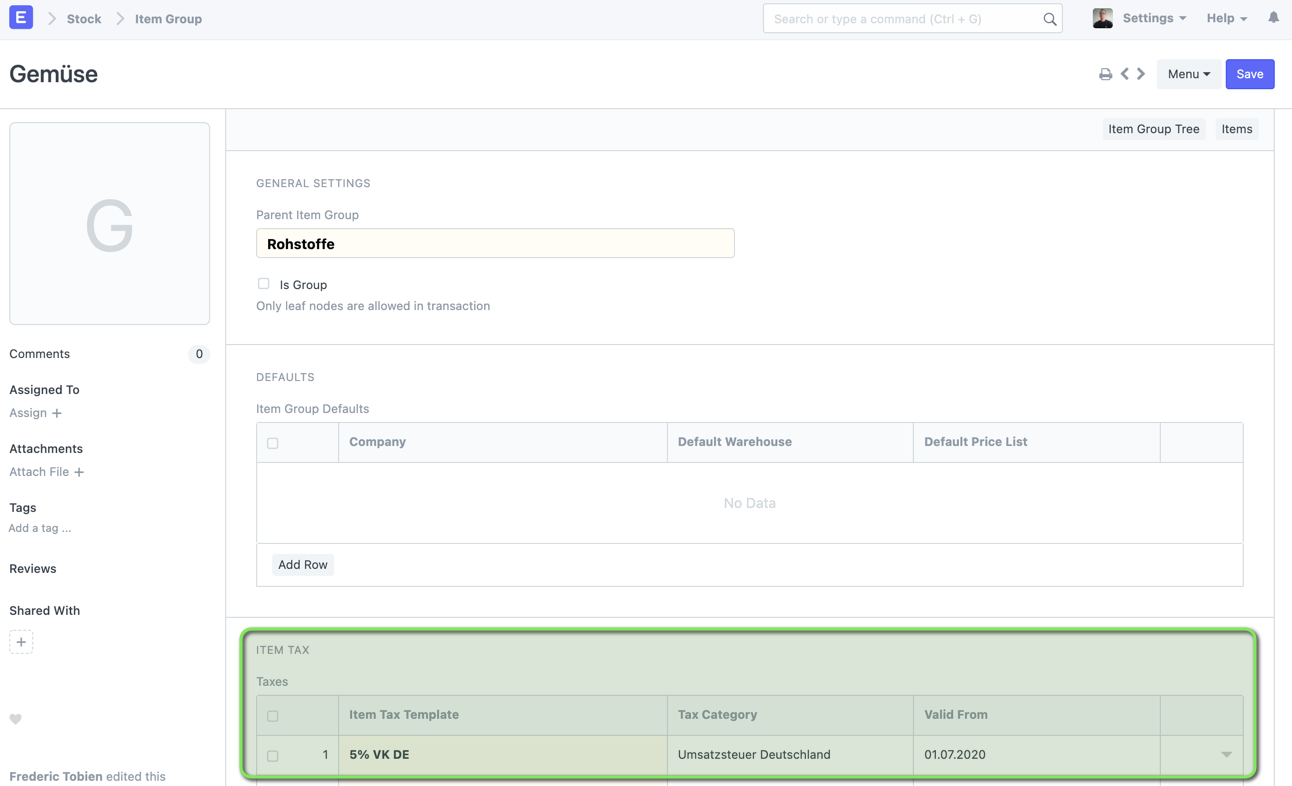Click Default Price List column header

[x=1036, y=442]
